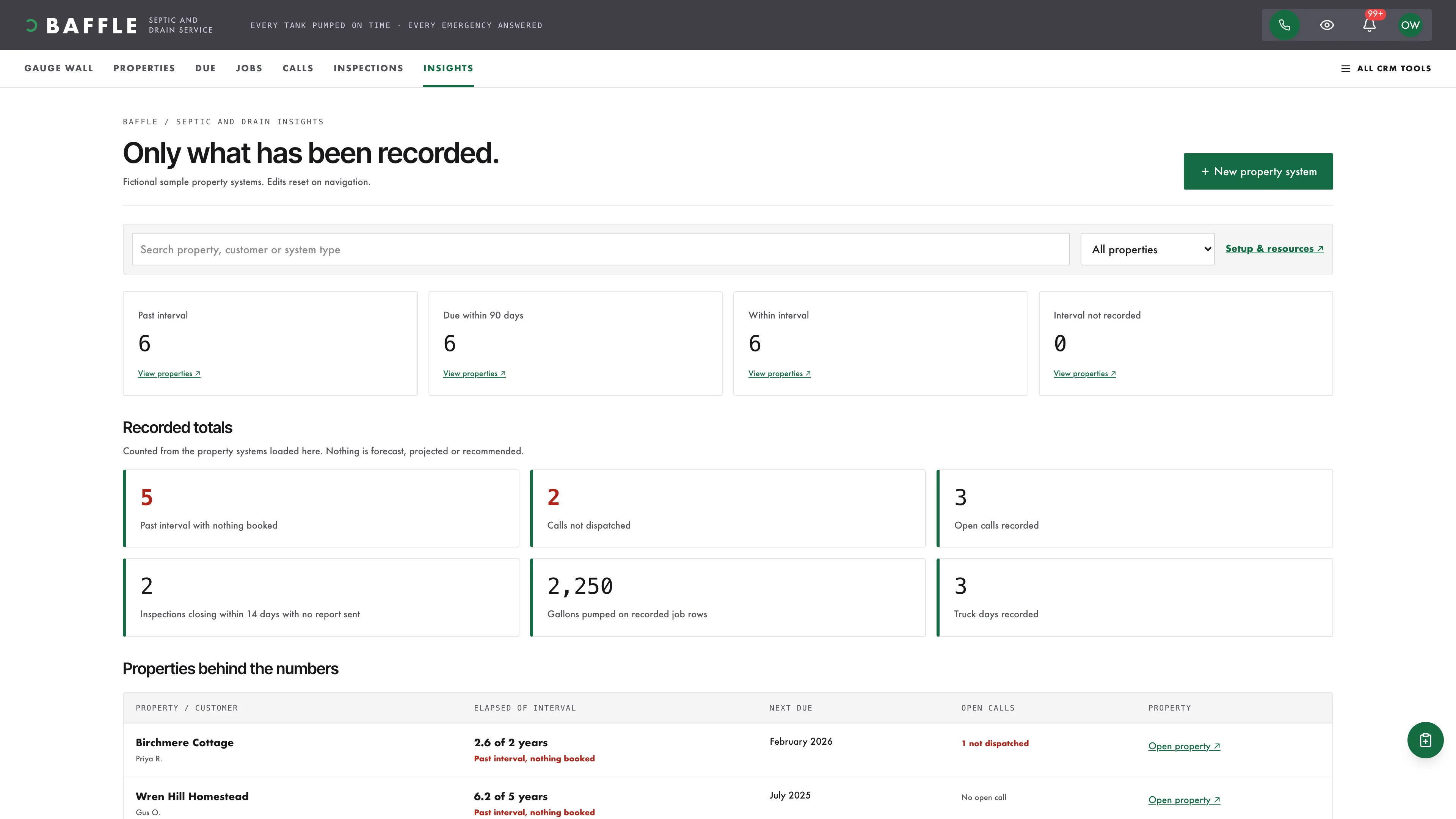Click the New property system button
Viewport: 1456px width, 819px height.
pyautogui.click(x=1258, y=171)
